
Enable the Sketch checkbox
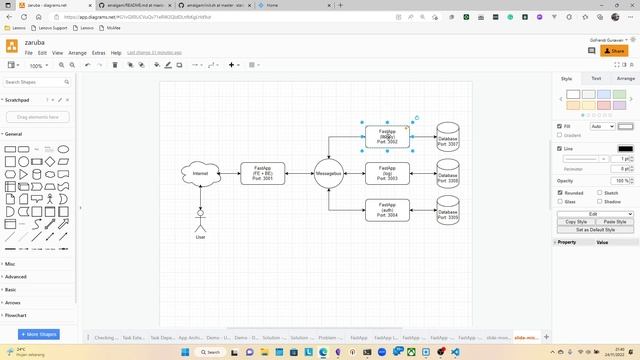600,193
